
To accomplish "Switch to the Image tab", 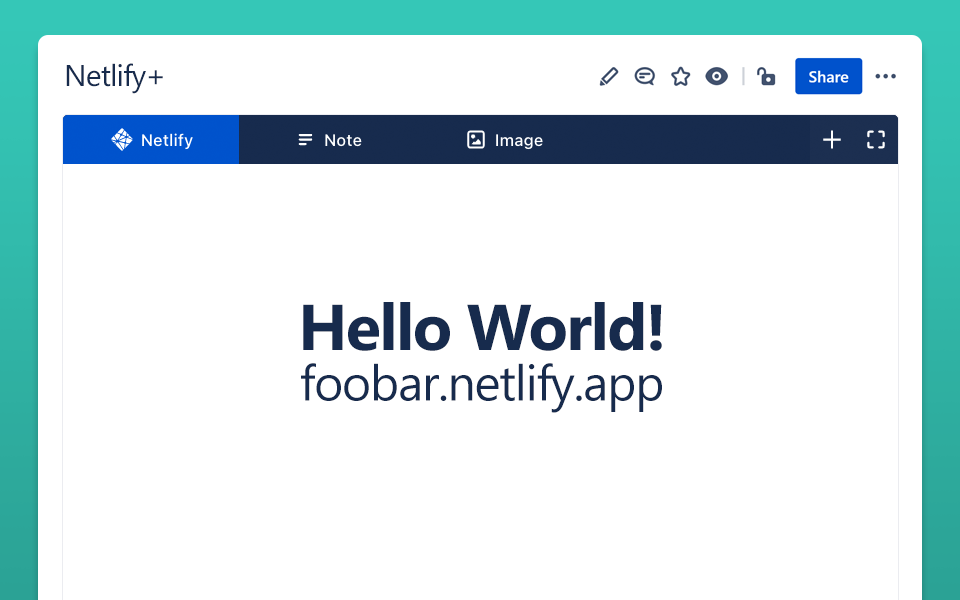I will click(504, 140).
